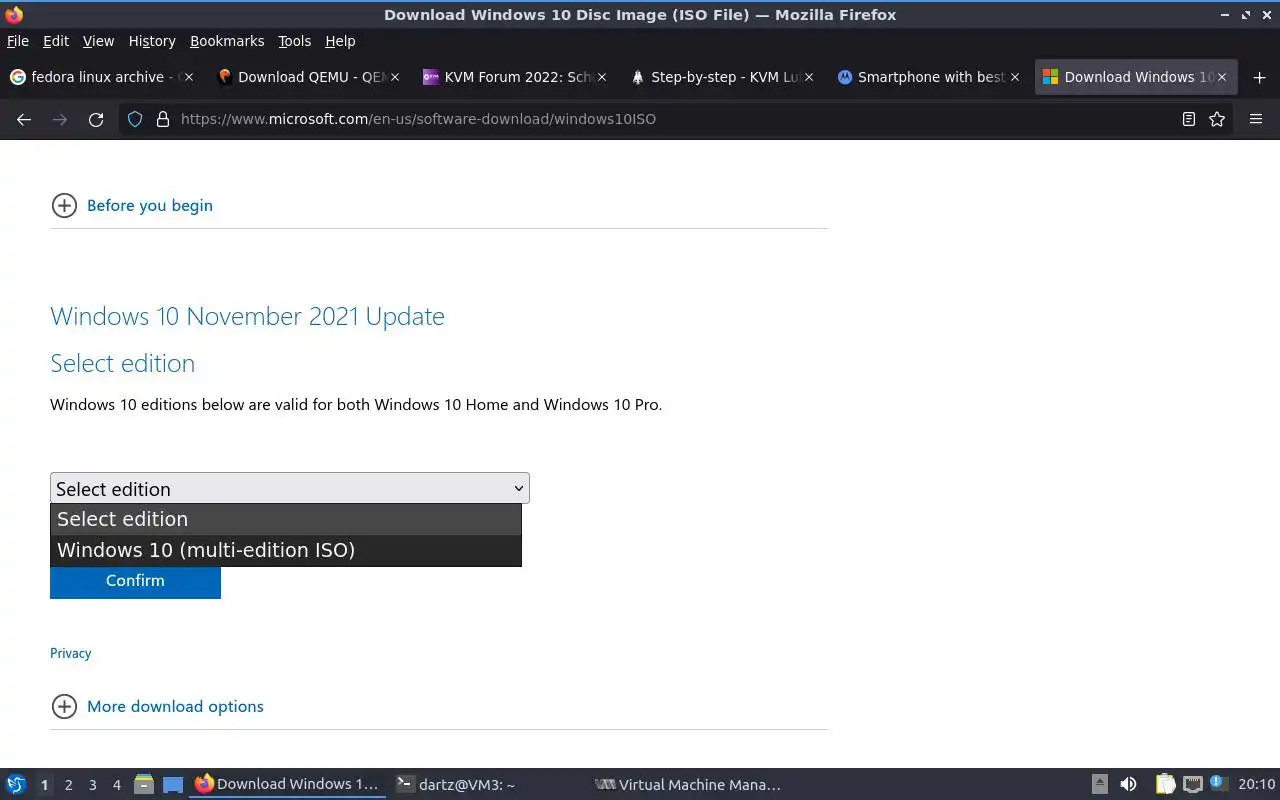
Task: Open the LXQt application menu bird icon
Action: click(x=16, y=784)
